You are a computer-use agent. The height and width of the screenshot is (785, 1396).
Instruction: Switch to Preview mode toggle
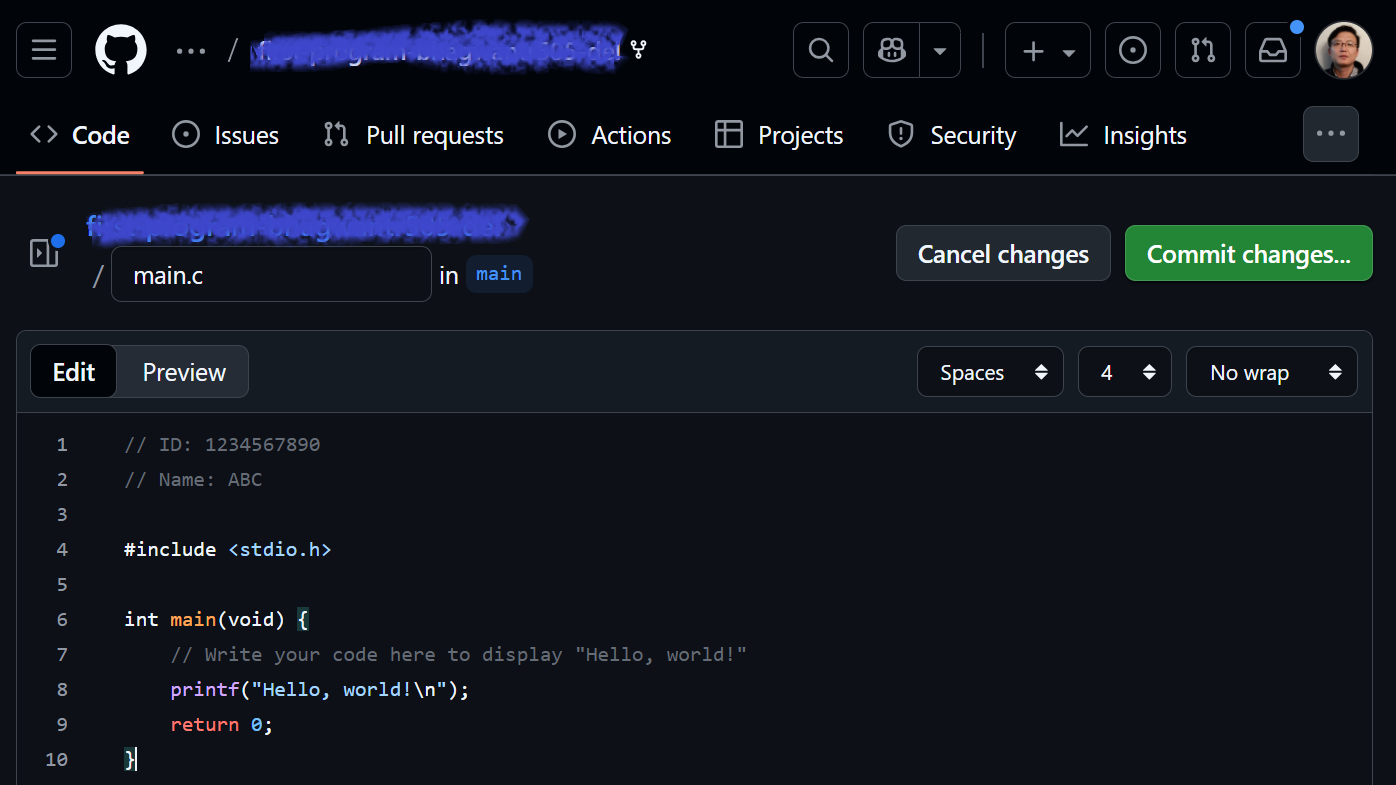184,372
